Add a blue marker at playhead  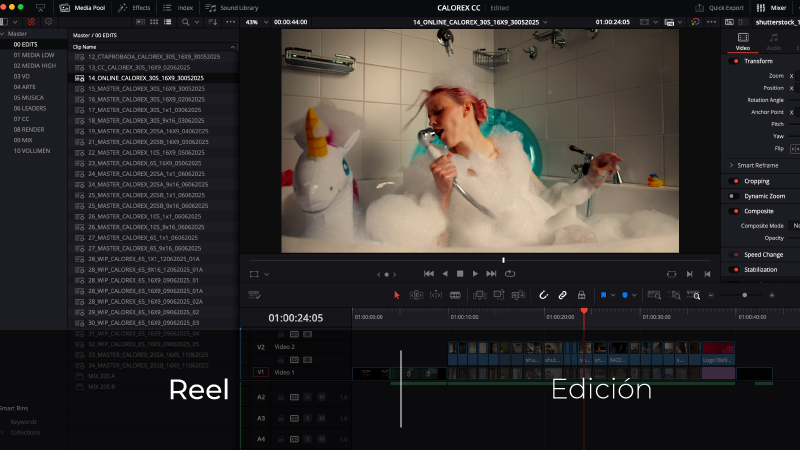point(624,295)
